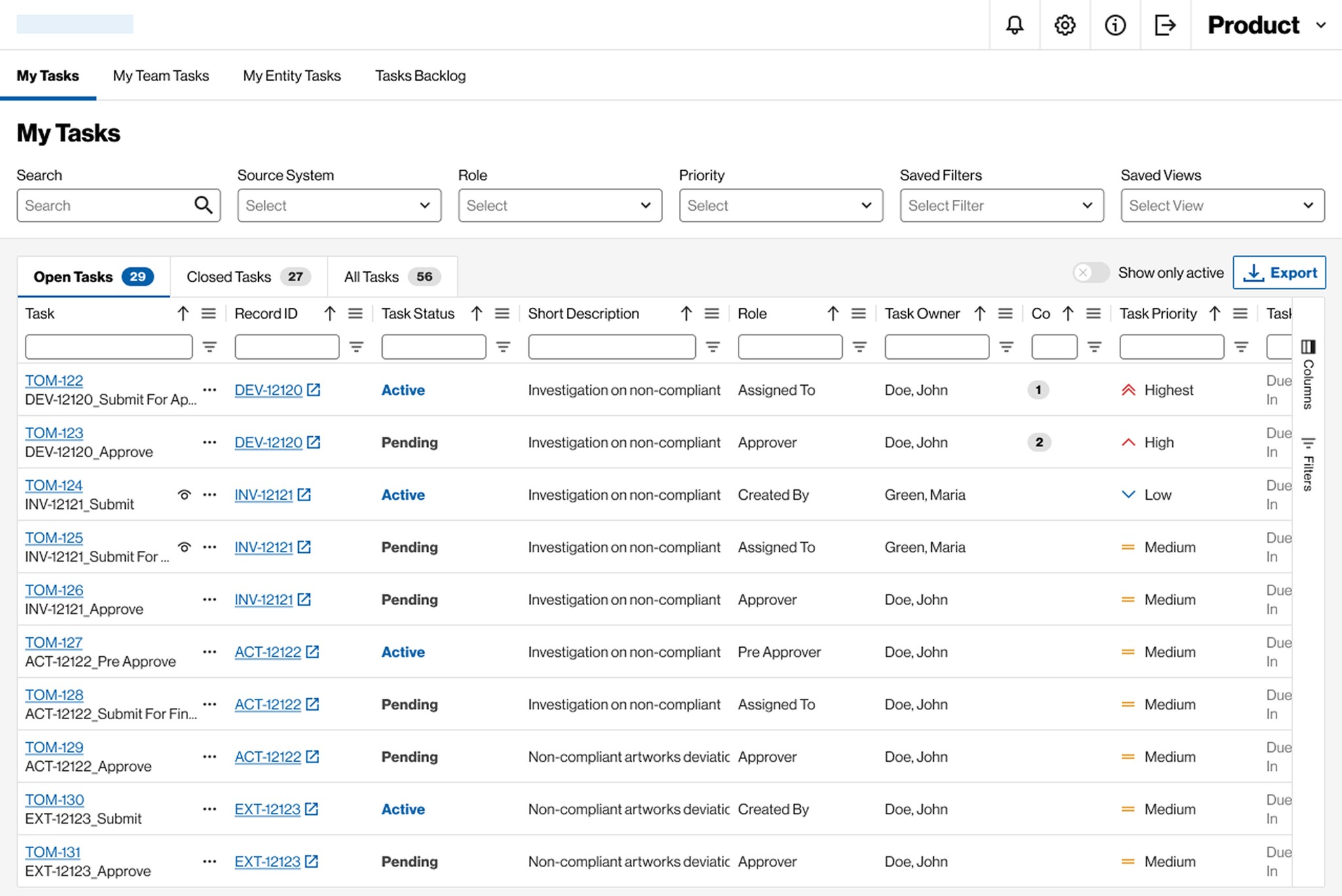This screenshot has height=896, width=1342.
Task: Open the notifications bell icon
Action: (1014, 25)
